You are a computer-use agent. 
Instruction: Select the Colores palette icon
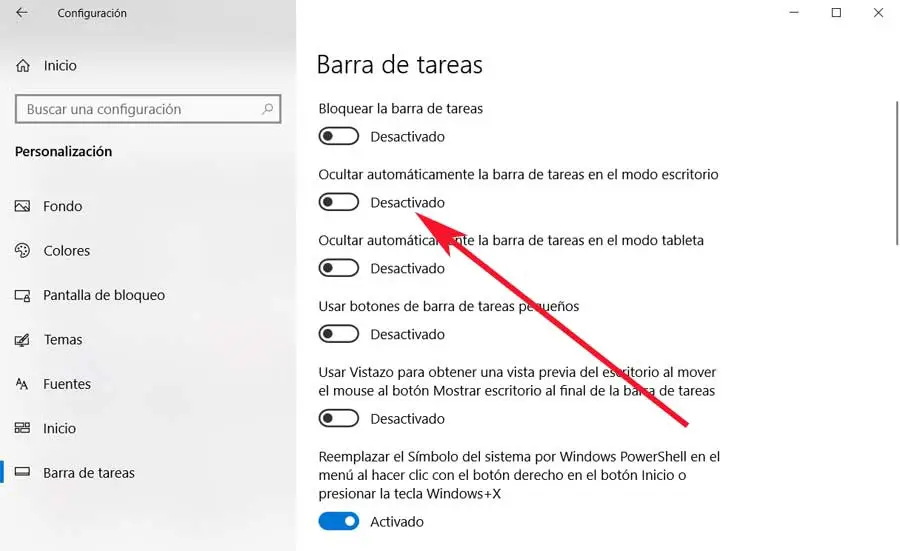22,250
